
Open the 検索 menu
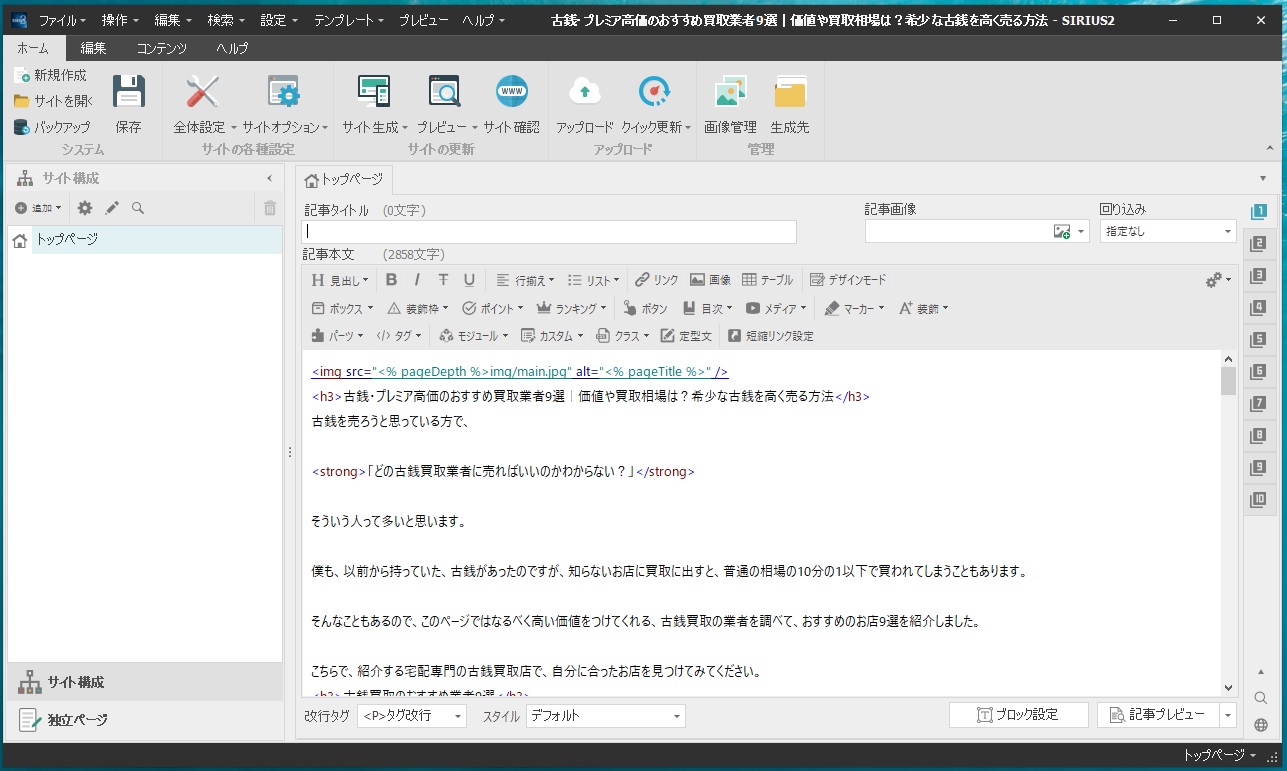click(x=226, y=20)
